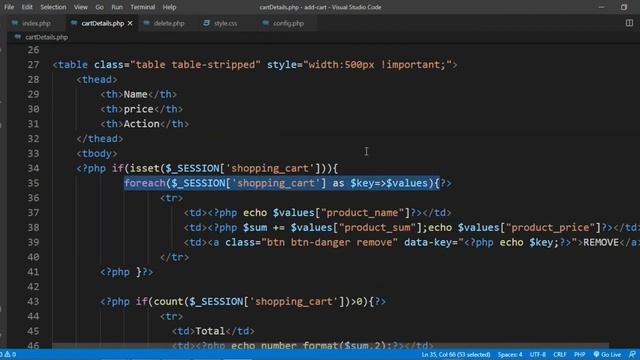Click cartDetails.php in the breadcrumb
The image size is (640, 360).
tap(46, 37)
